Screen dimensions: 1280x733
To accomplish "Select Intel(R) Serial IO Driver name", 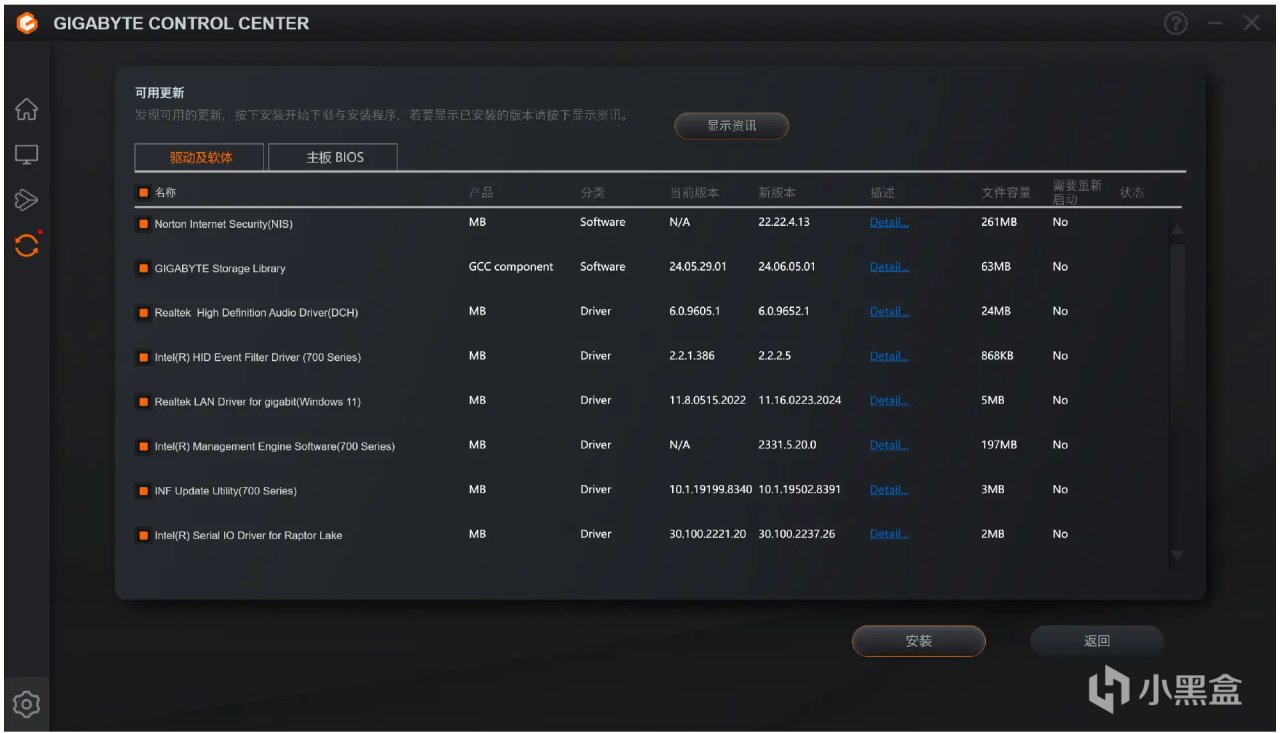I will (248, 535).
